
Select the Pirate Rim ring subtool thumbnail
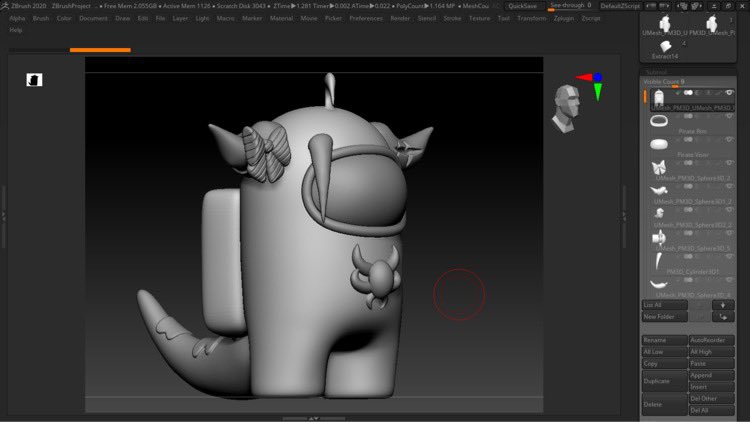659,121
